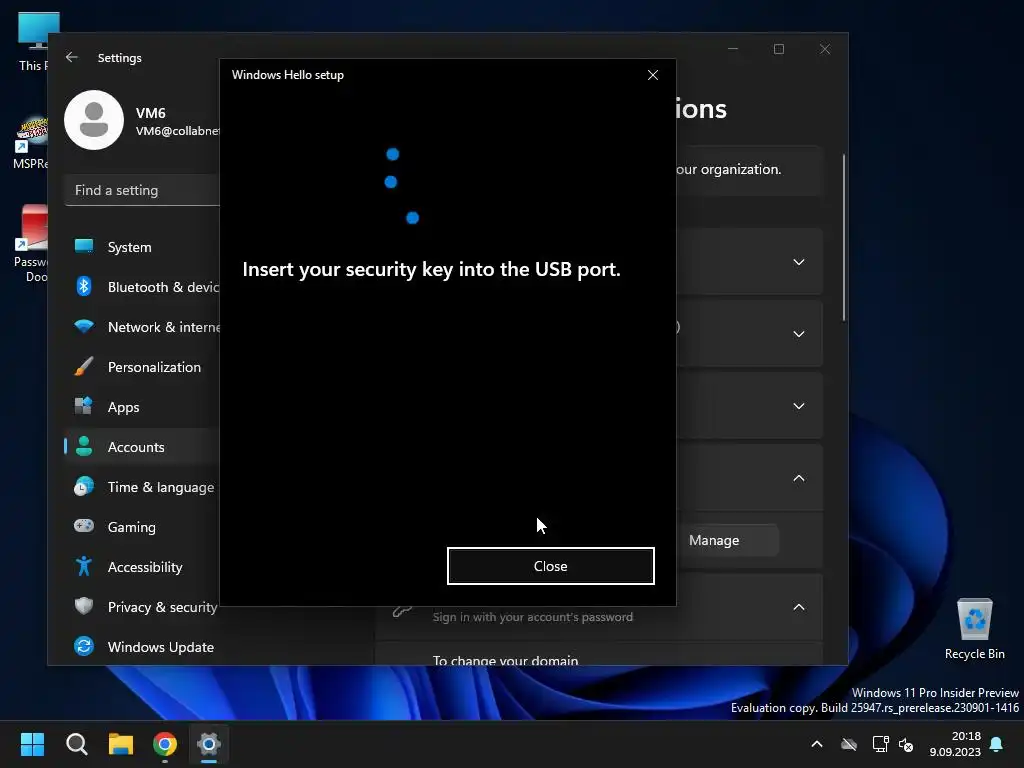Image resolution: width=1024 pixels, height=768 pixels.
Task: Open File Explorer from the taskbar
Action: (x=121, y=744)
